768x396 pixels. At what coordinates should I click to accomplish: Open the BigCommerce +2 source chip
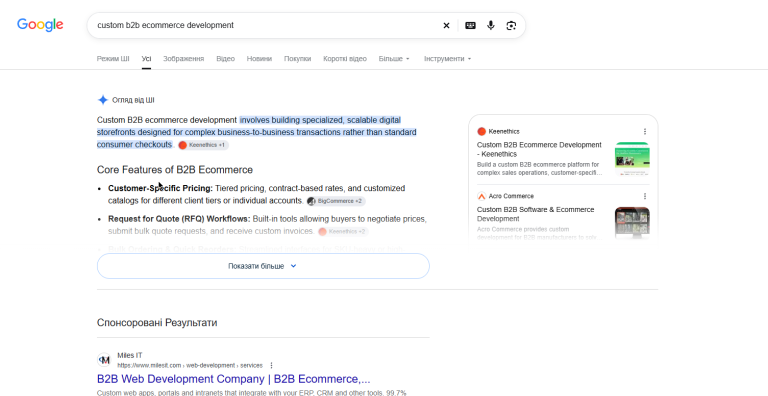click(336, 201)
